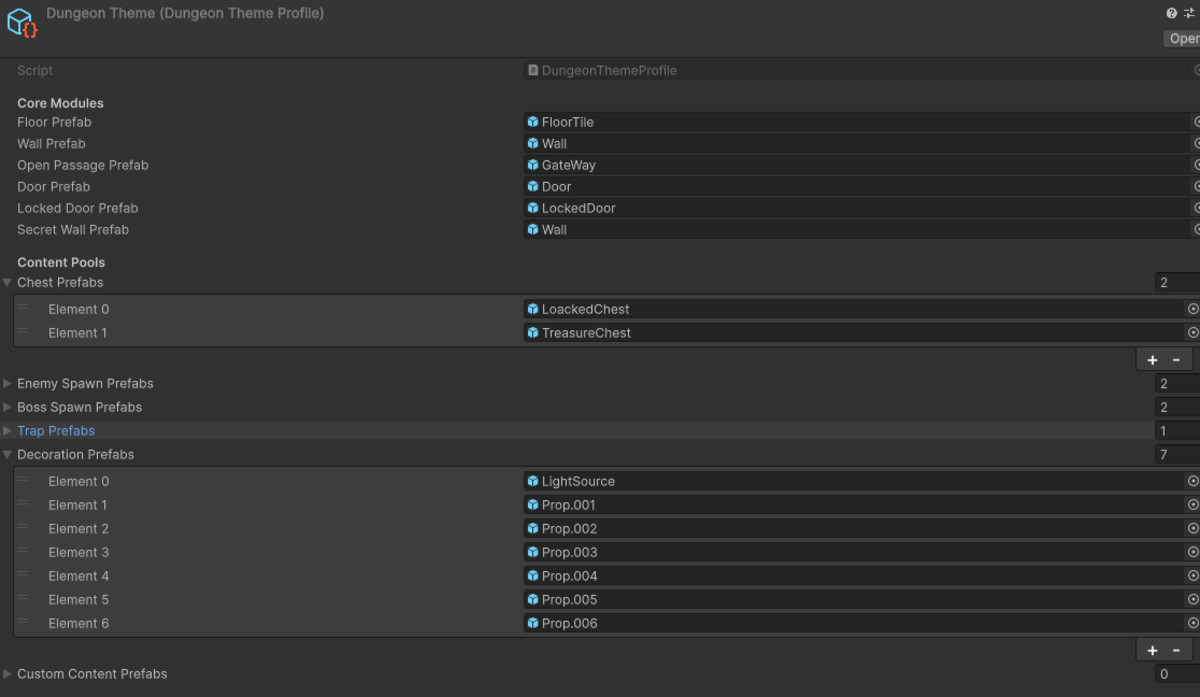Open object picker for Prop.003 element
The image size is (1200, 697).
coord(1192,552)
